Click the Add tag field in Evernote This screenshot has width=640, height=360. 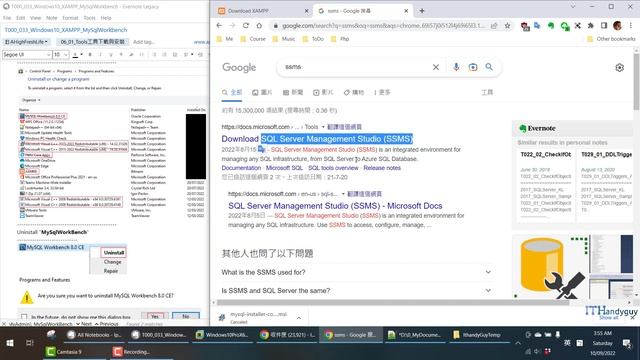tap(144, 42)
